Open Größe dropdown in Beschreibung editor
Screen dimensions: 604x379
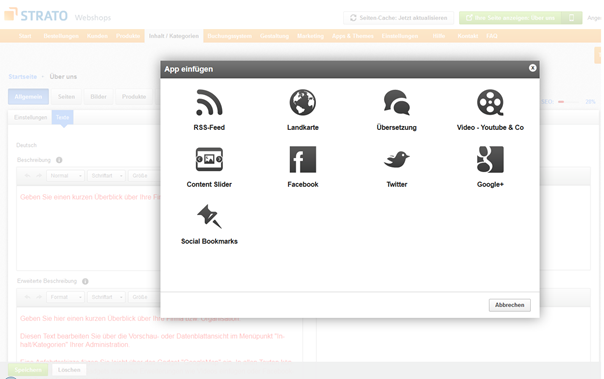click(143, 176)
